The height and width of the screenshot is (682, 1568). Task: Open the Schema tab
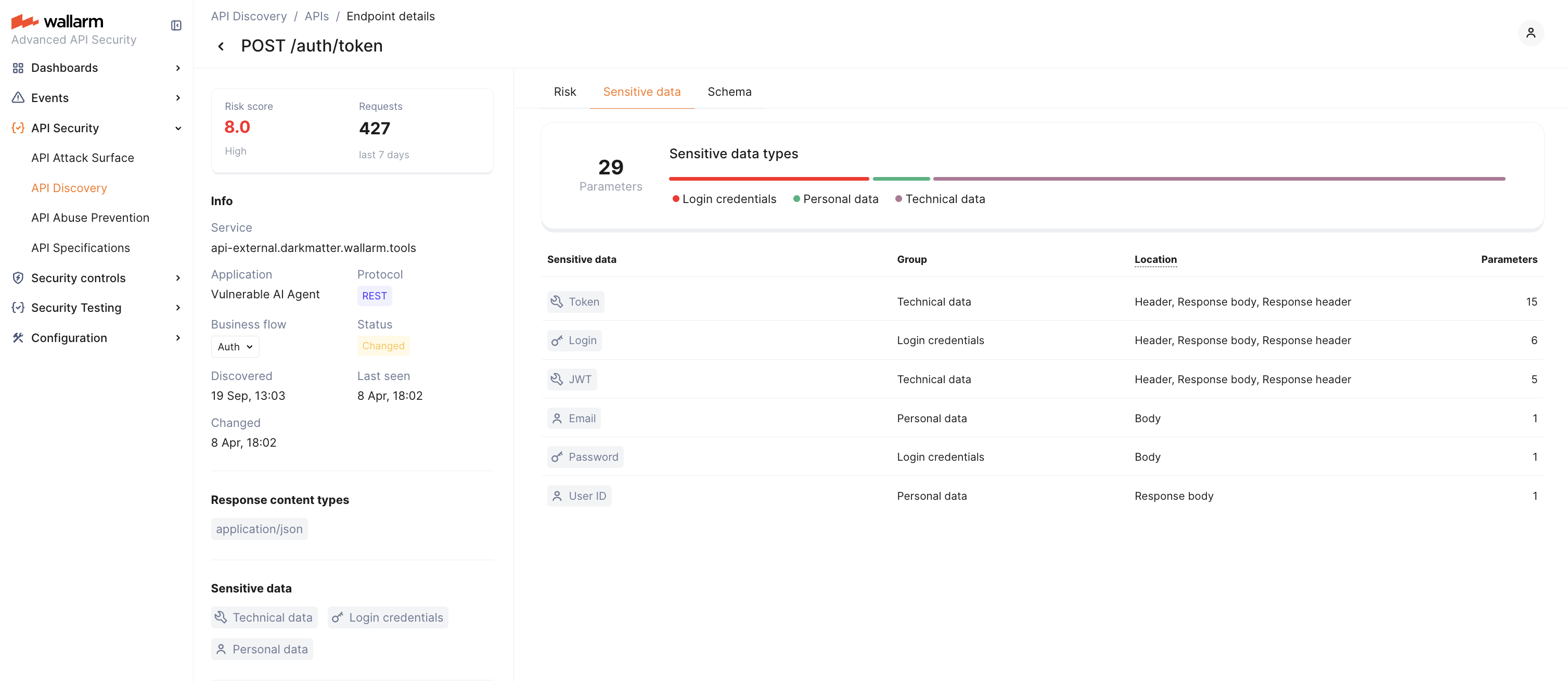(x=729, y=91)
